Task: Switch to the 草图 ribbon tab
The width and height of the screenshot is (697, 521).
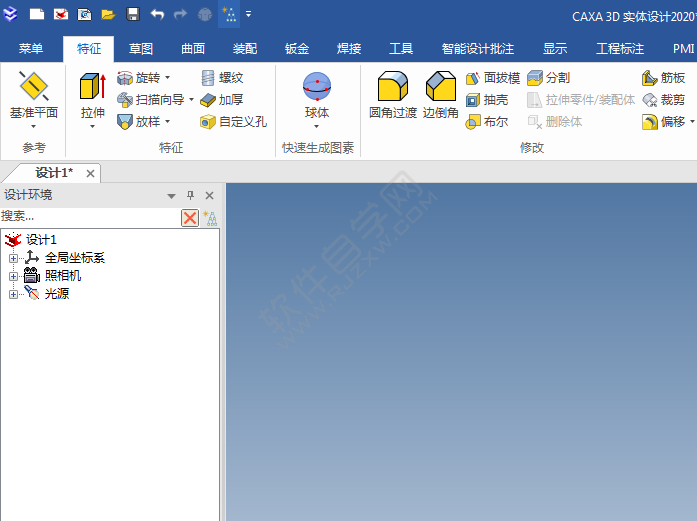Action: coord(141,48)
